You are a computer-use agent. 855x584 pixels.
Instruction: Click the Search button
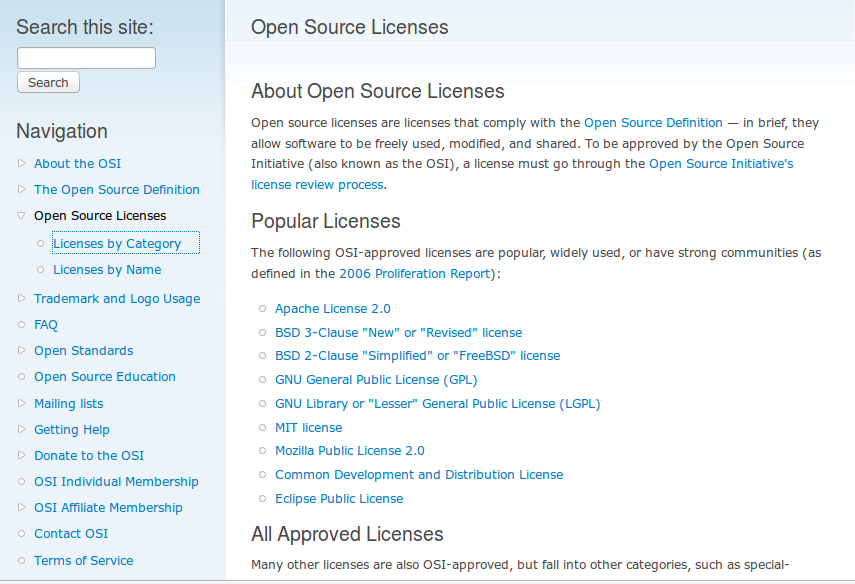coord(49,82)
